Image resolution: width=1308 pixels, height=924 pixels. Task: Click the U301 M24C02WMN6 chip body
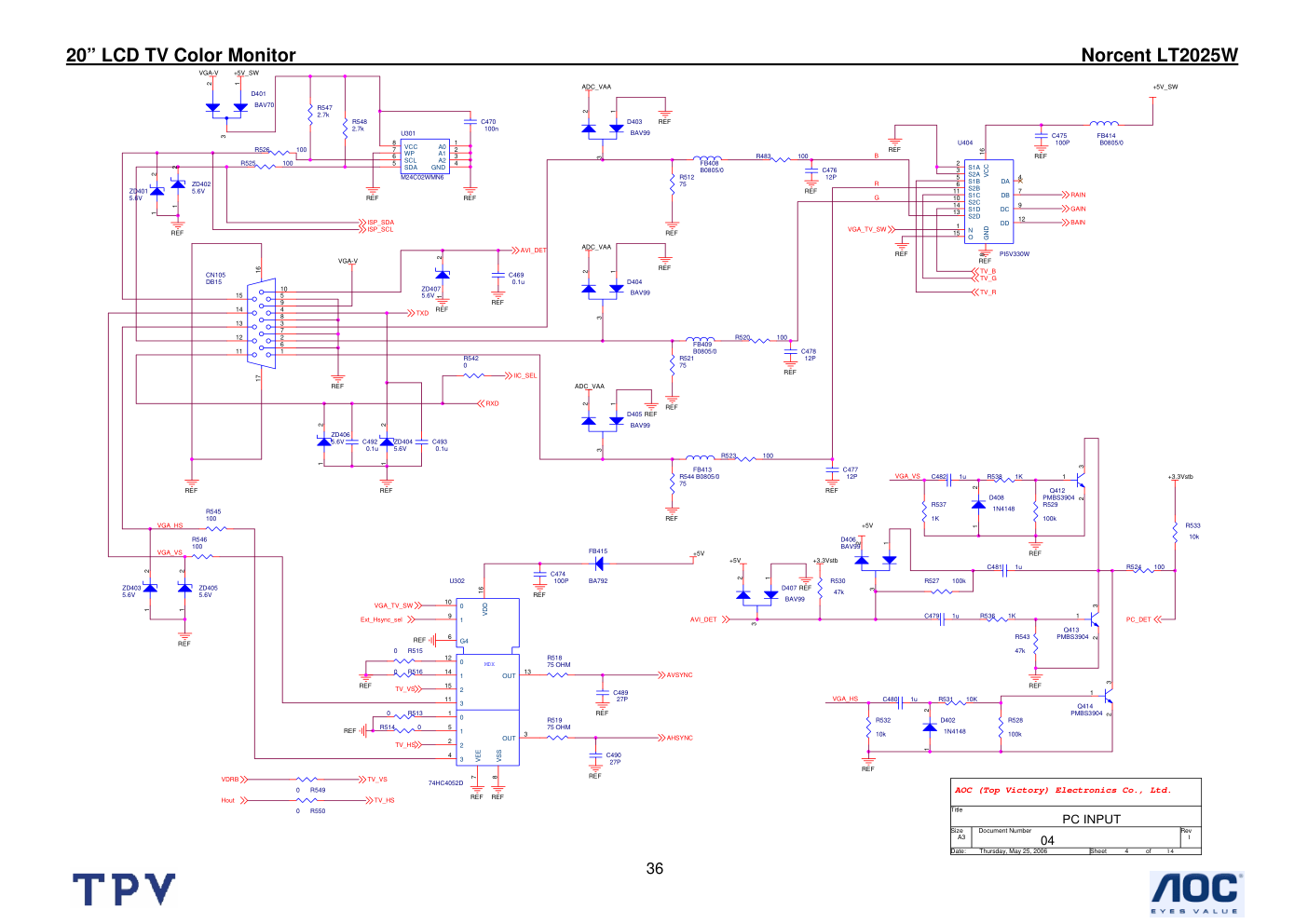pos(425,156)
